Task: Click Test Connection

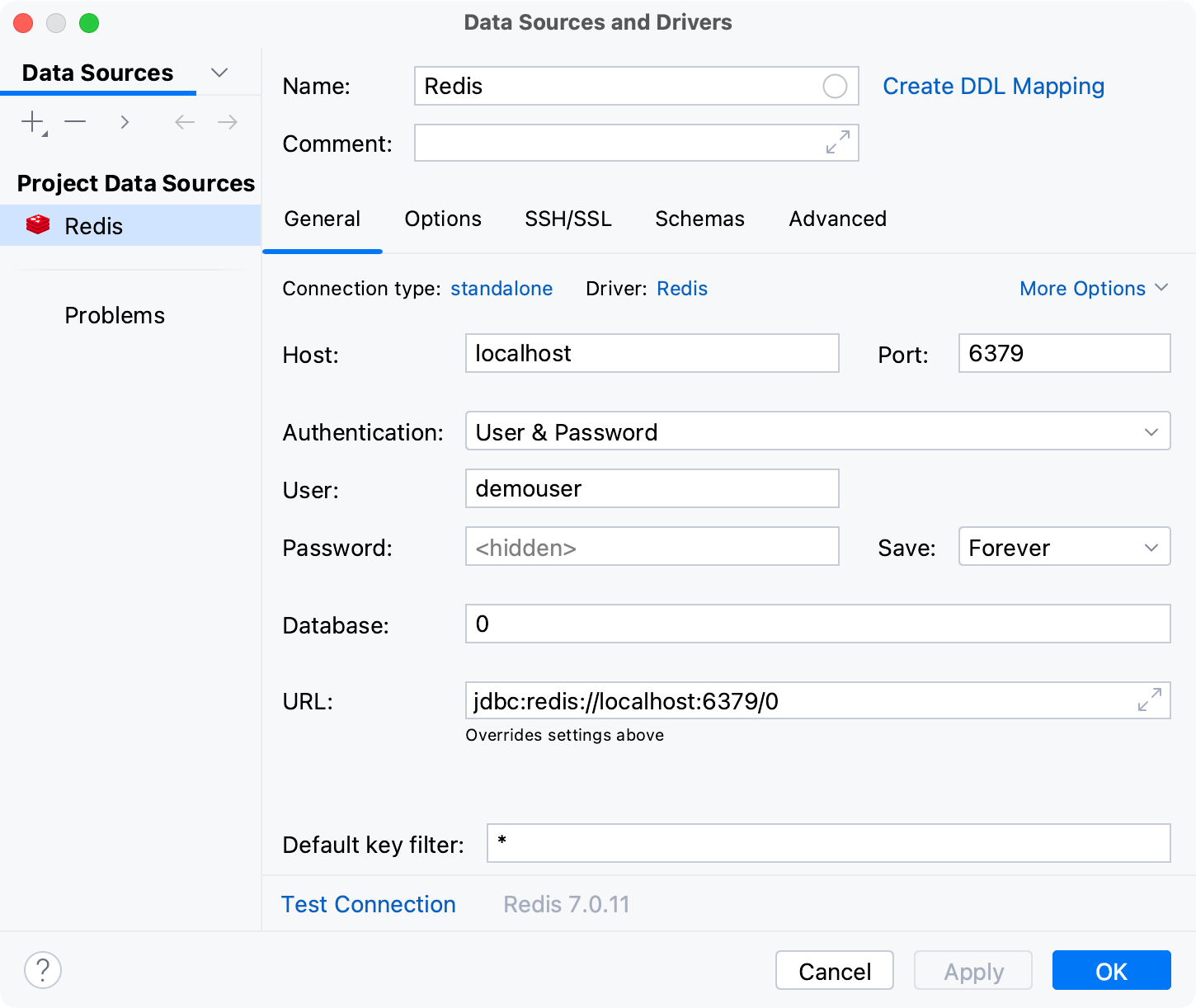Action: (368, 904)
